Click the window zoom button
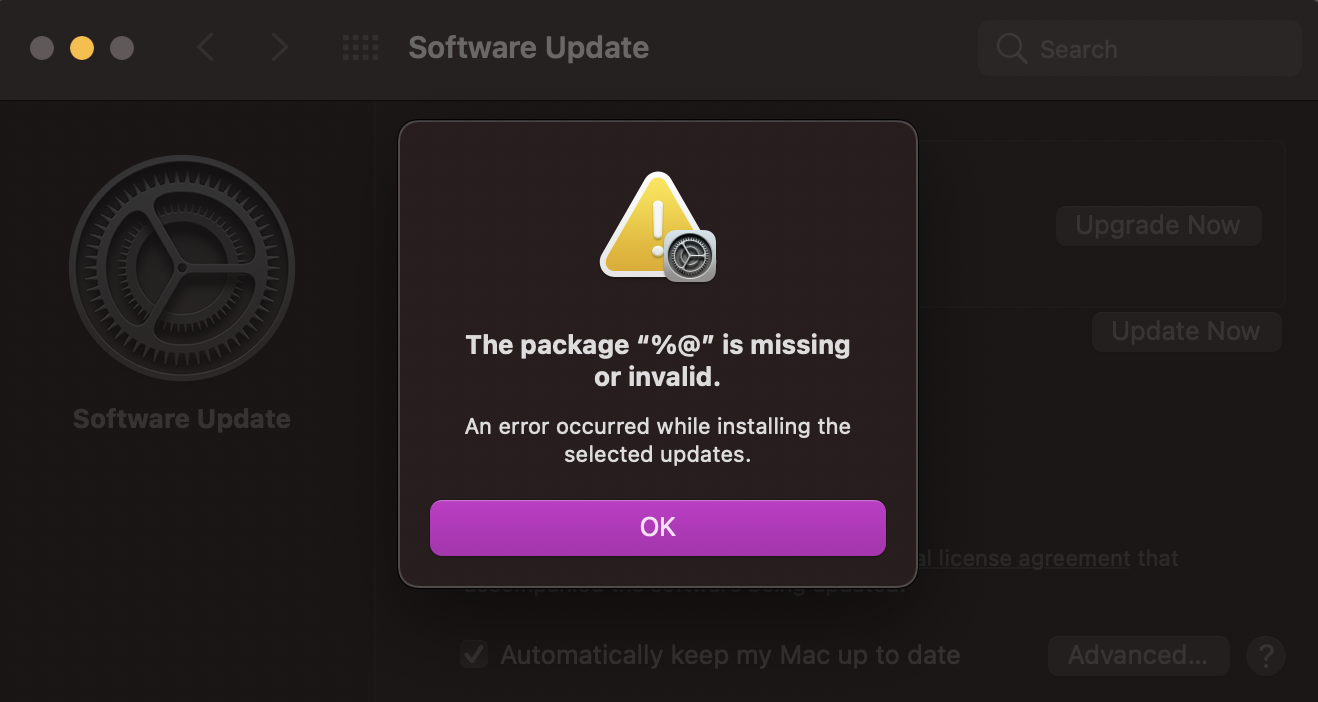The image size is (1318, 702). coord(122,48)
